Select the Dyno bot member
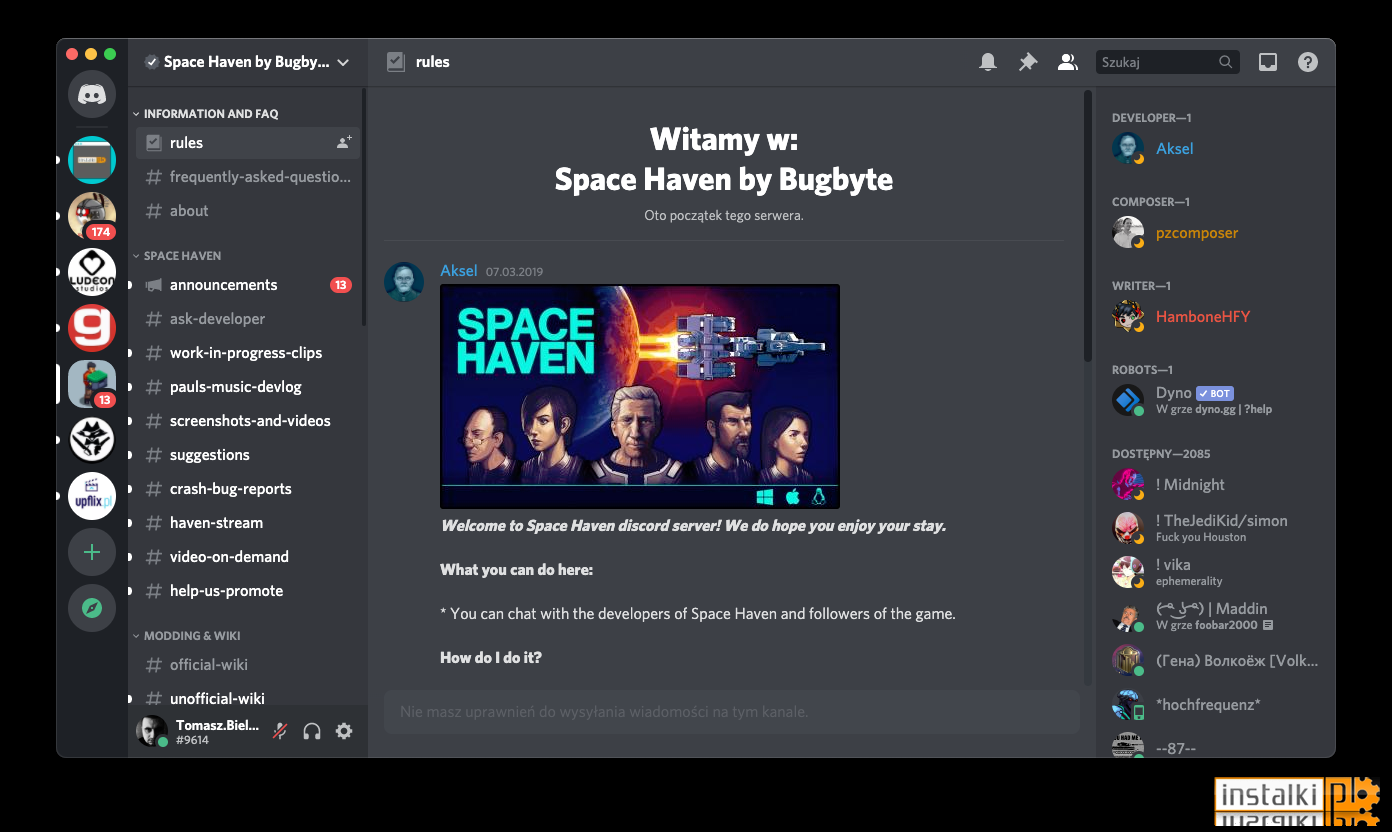This screenshot has height=832, width=1392. coord(1216,400)
